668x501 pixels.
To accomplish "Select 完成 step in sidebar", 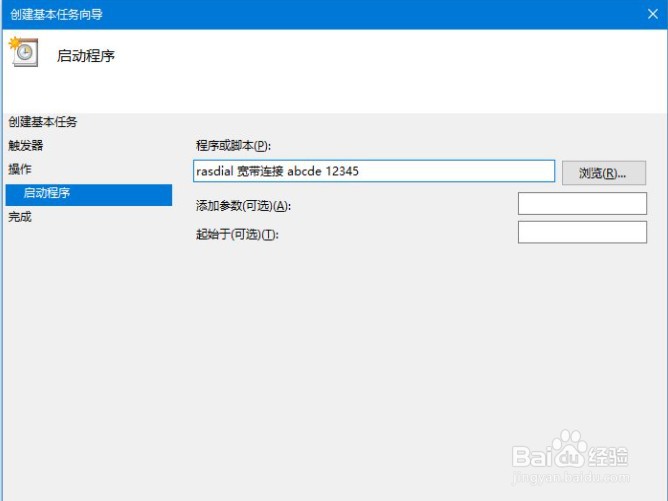I will 20,217.
